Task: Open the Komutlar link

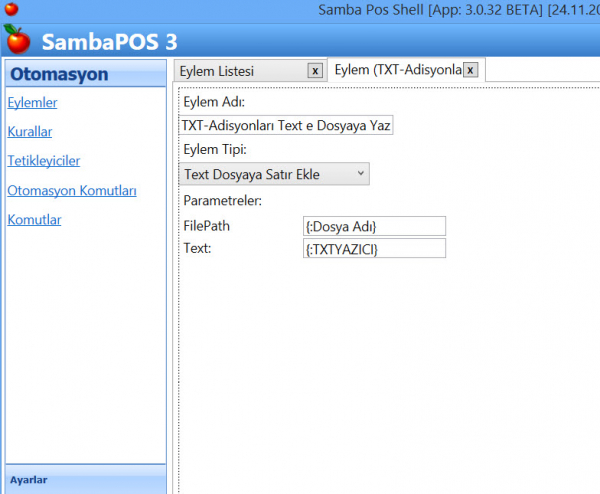Action: coord(34,219)
